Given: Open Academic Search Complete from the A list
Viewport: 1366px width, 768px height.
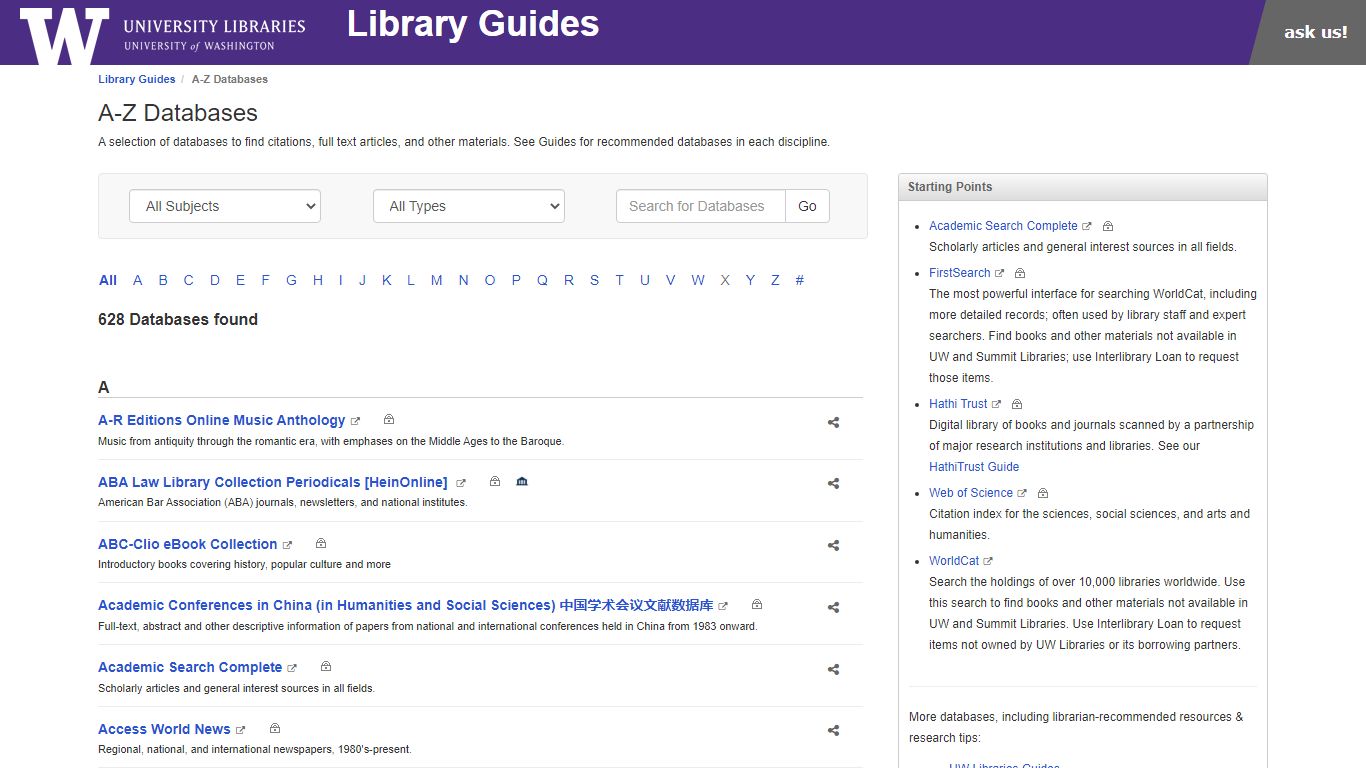Looking at the screenshot, I should tap(190, 667).
